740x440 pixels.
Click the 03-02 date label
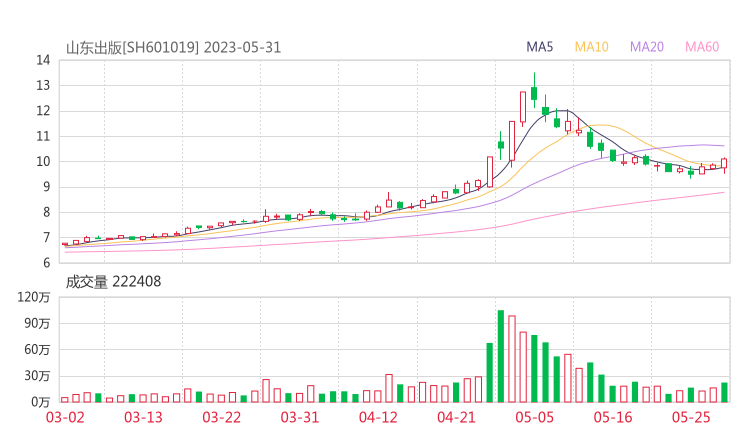coord(65,417)
